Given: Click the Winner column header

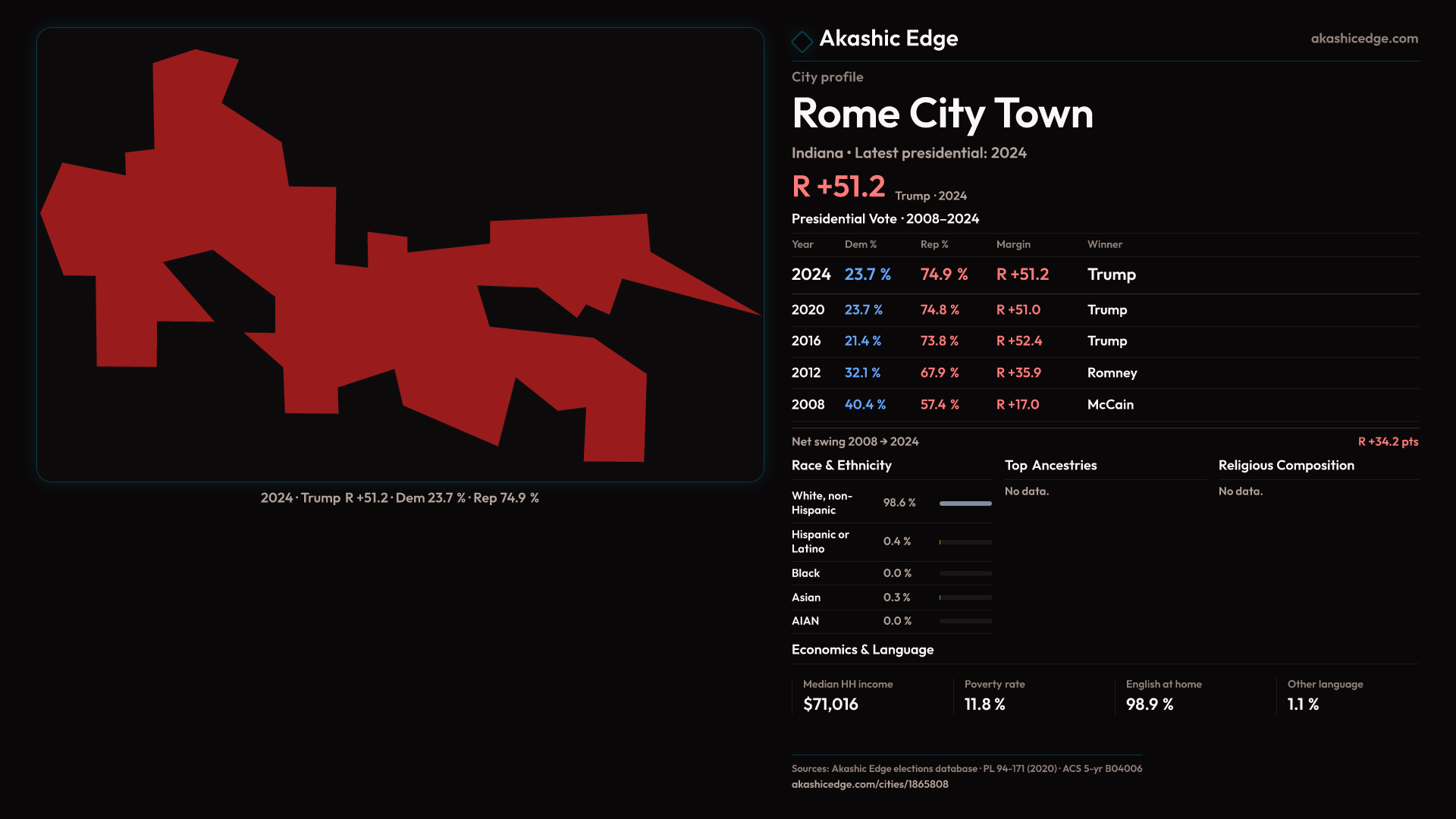Looking at the screenshot, I should coord(1104,245).
